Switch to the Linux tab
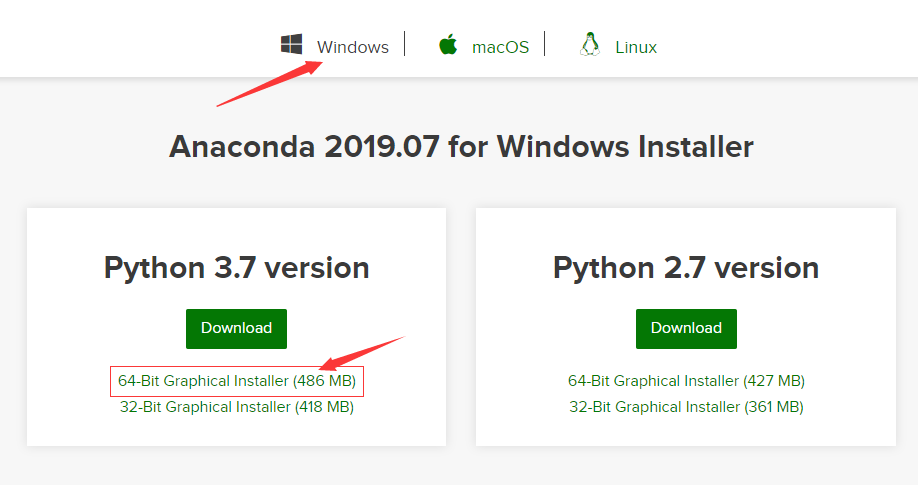The width and height of the screenshot is (918, 485). (636, 47)
